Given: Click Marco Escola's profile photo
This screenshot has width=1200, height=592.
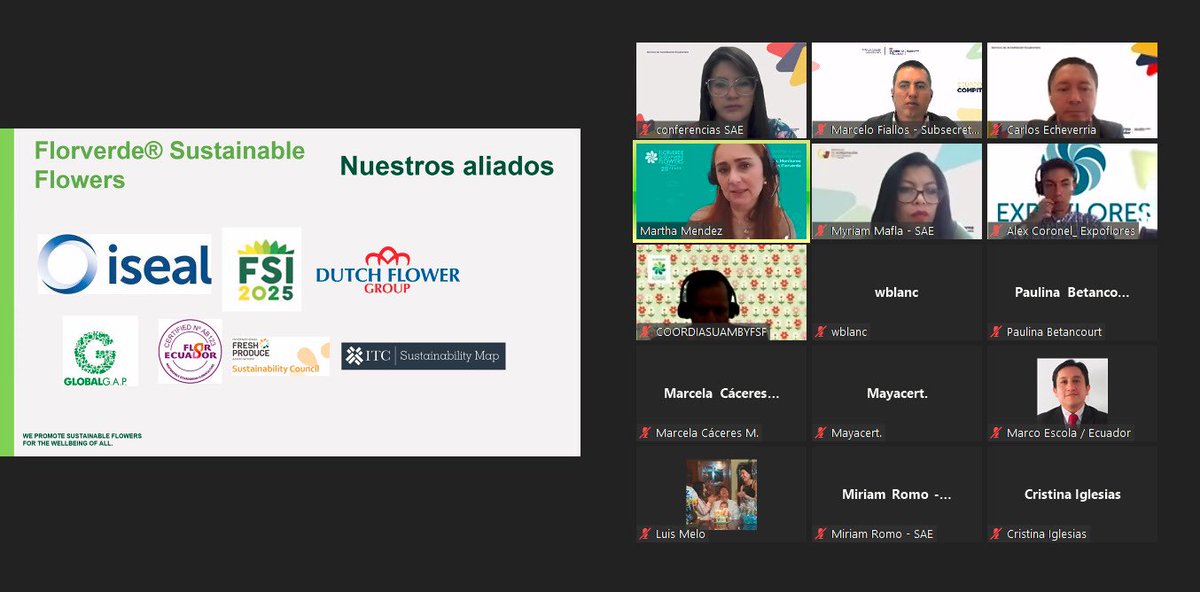Looking at the screenshot, I should [x=1072, y=392].
